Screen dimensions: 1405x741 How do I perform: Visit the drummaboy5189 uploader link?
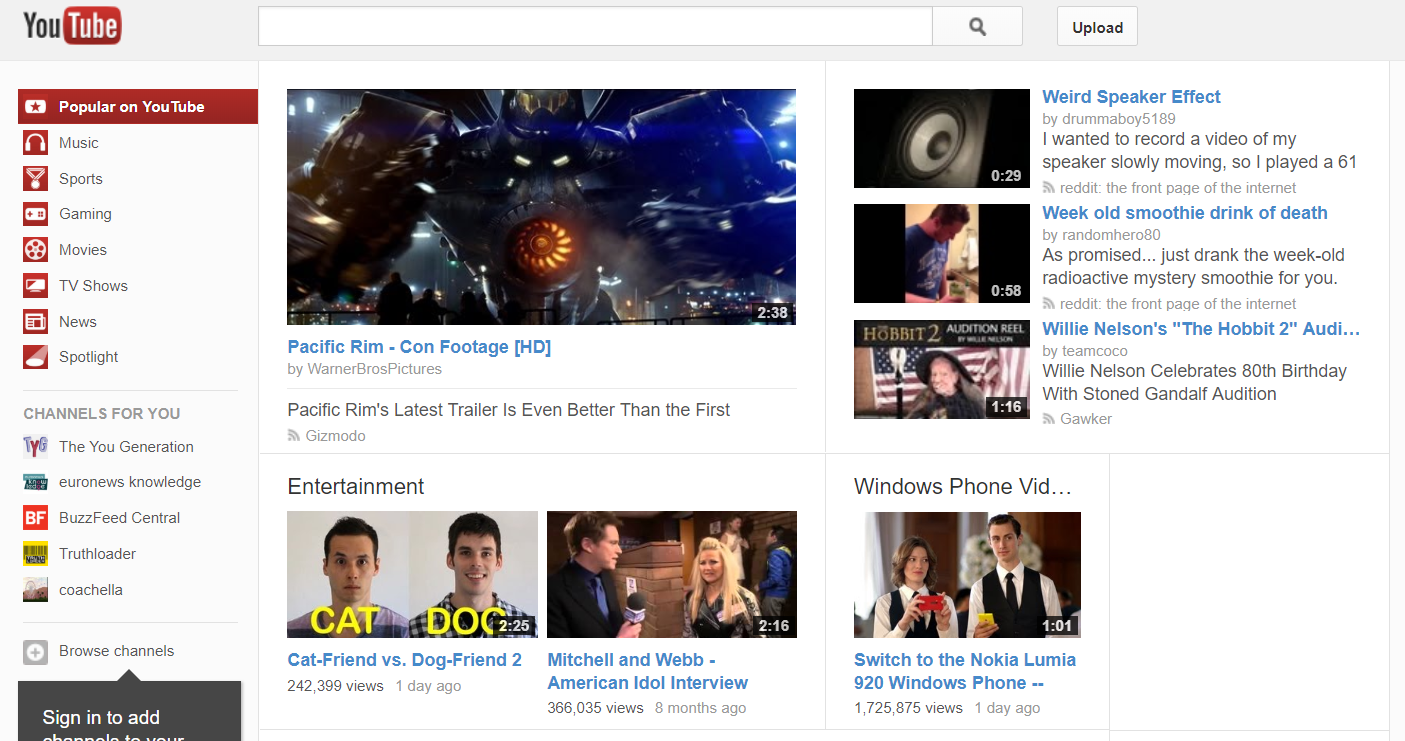coord(1119,119)
